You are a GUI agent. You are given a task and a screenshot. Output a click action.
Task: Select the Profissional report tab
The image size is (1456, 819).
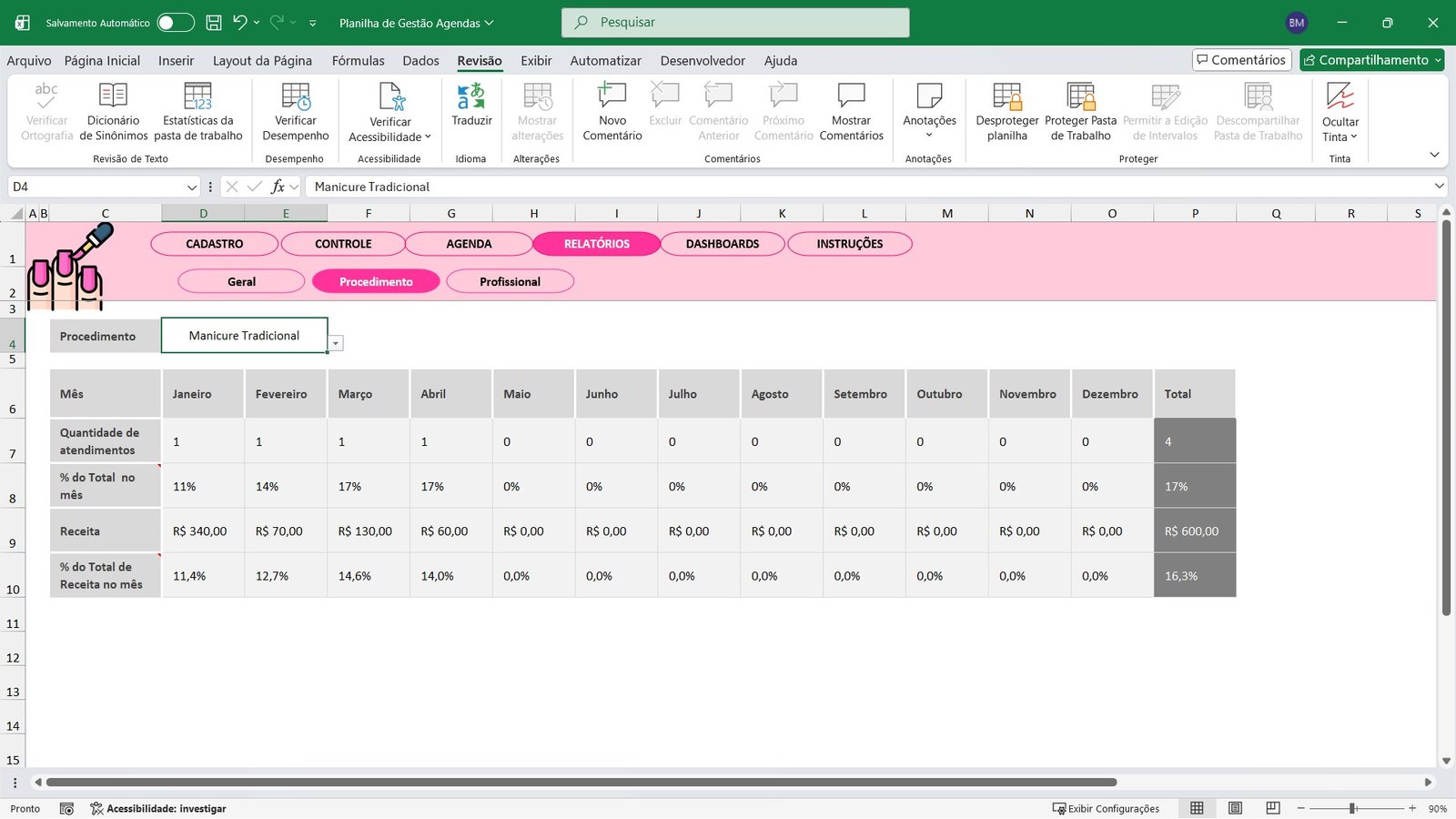(x=510, y=281)
